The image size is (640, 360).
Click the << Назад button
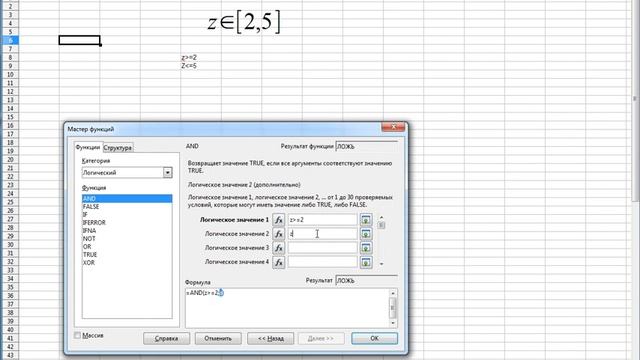(x=271, y=338)
